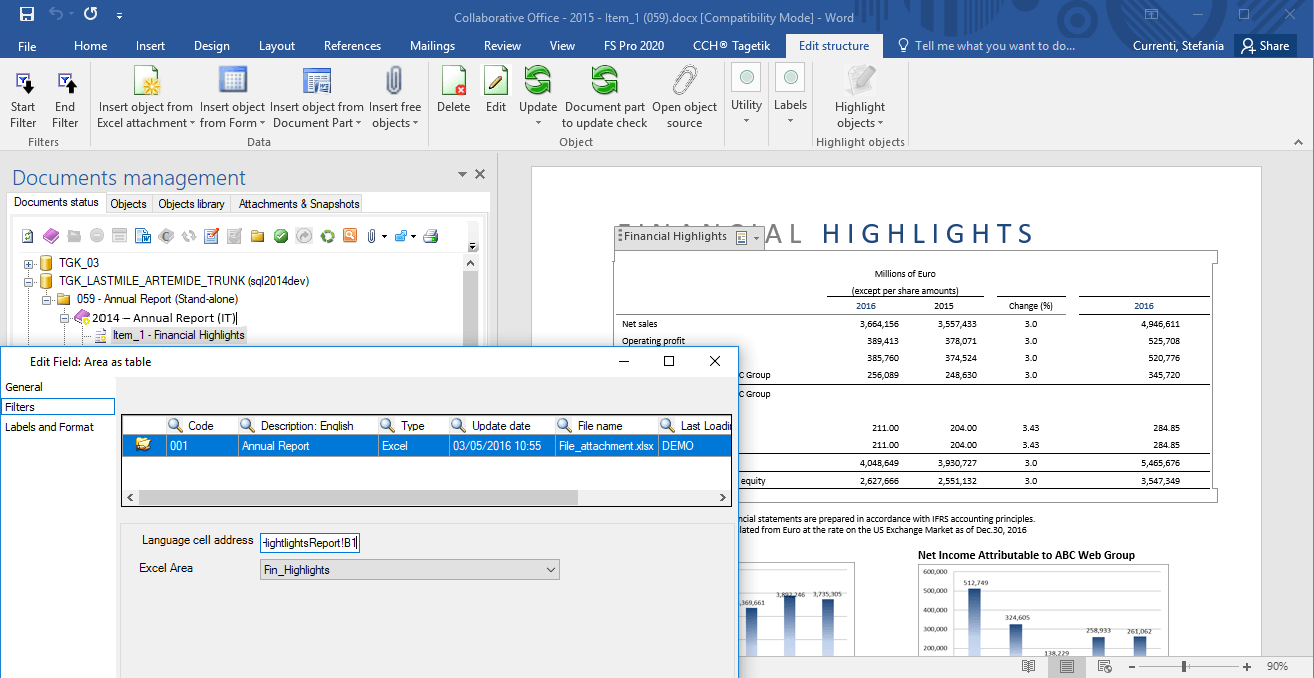Click the Language cell address field
Screen dimensions: 1314x678
[310, 543]
